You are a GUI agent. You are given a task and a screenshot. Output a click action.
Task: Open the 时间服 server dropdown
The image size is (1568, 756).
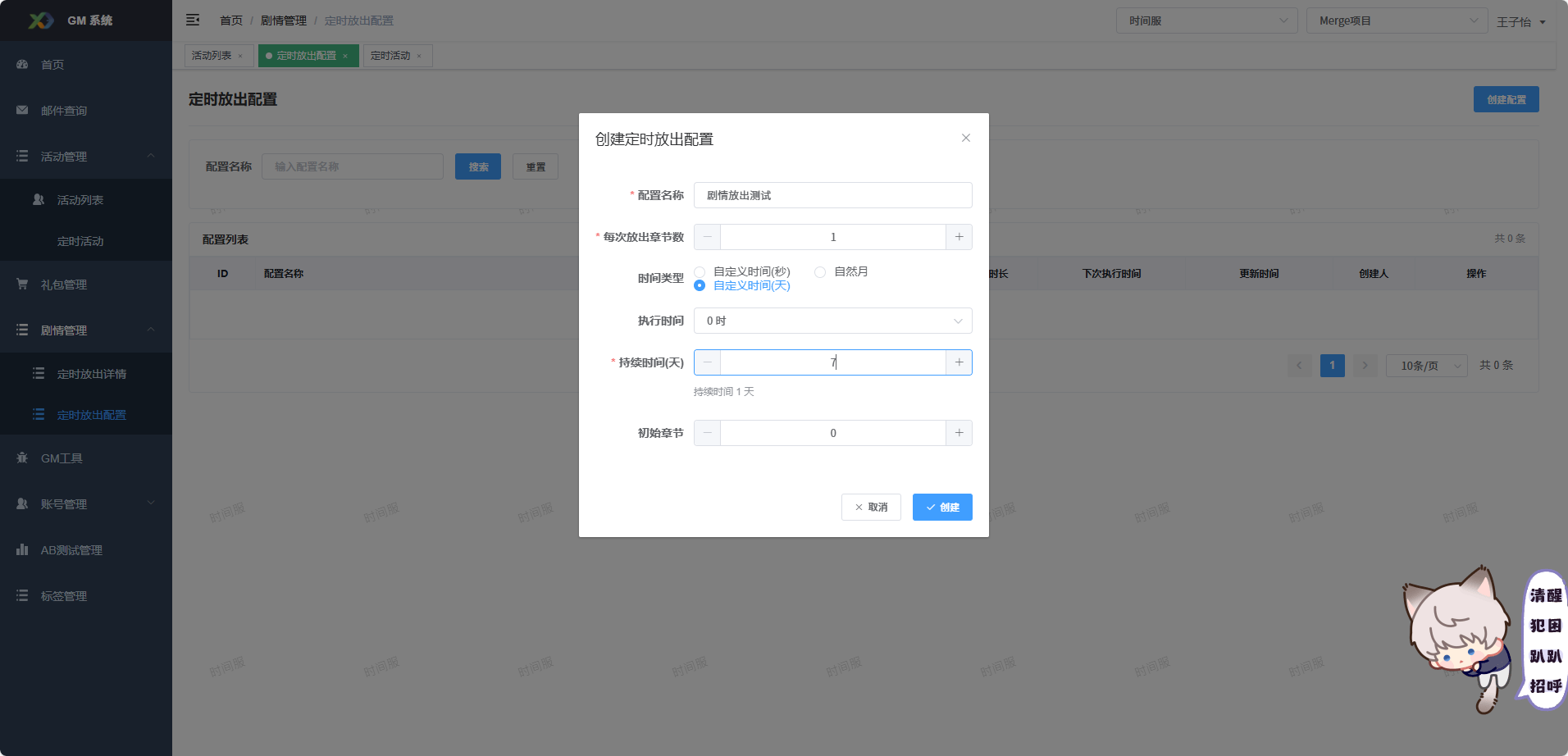click(x=1206, y=20)
